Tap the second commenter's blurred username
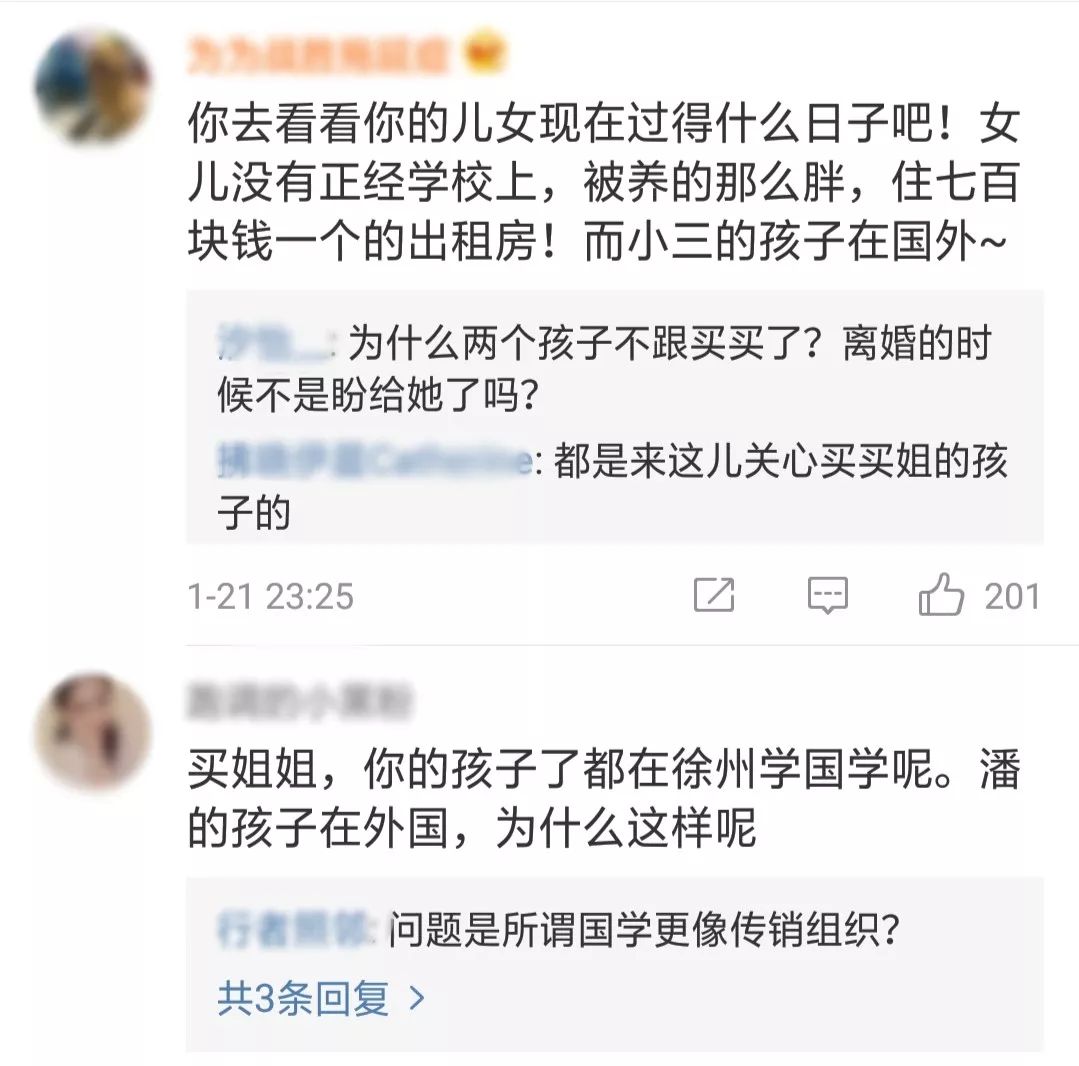Viewport: 1079px width, 1066px height. point(299,701)
